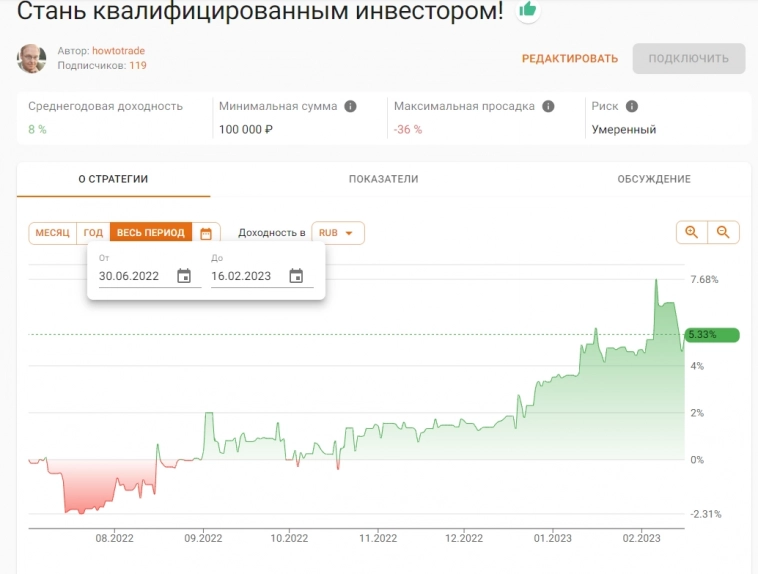Click the От date field 30.06.2022
Screen dimensions: 758x574
pyautogui.click(x=129, y=276)
